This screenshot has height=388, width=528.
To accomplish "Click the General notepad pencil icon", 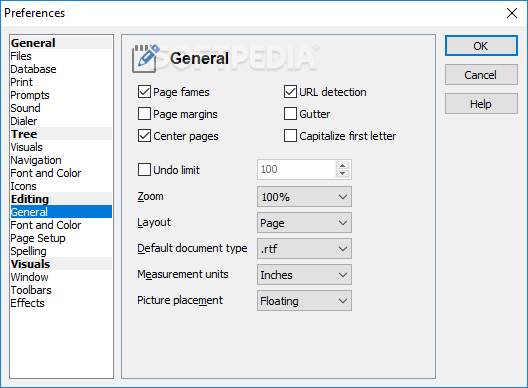I will [146, 58].
